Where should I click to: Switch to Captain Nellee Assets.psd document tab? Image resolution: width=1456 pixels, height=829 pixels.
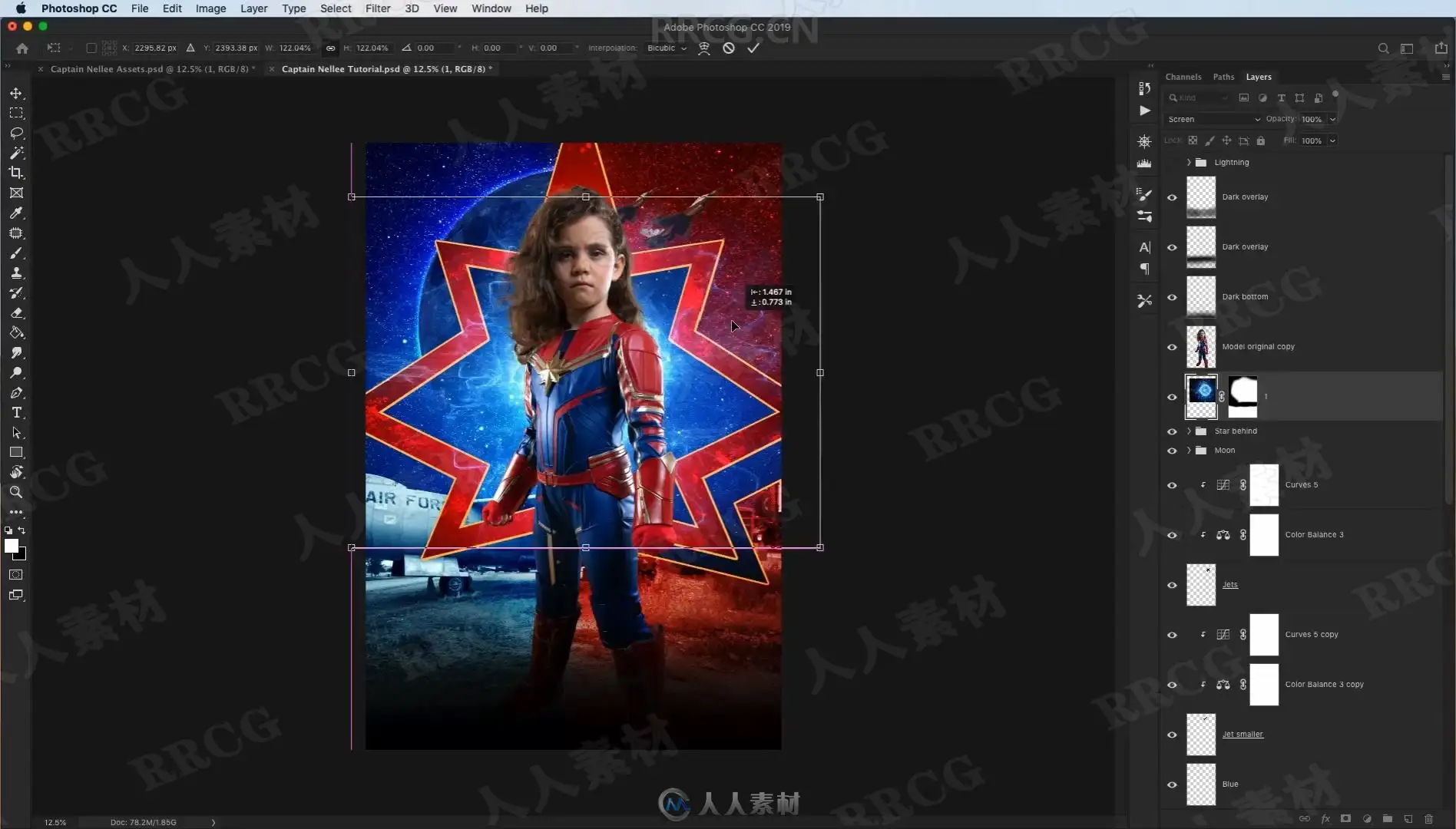coord(152,69)
